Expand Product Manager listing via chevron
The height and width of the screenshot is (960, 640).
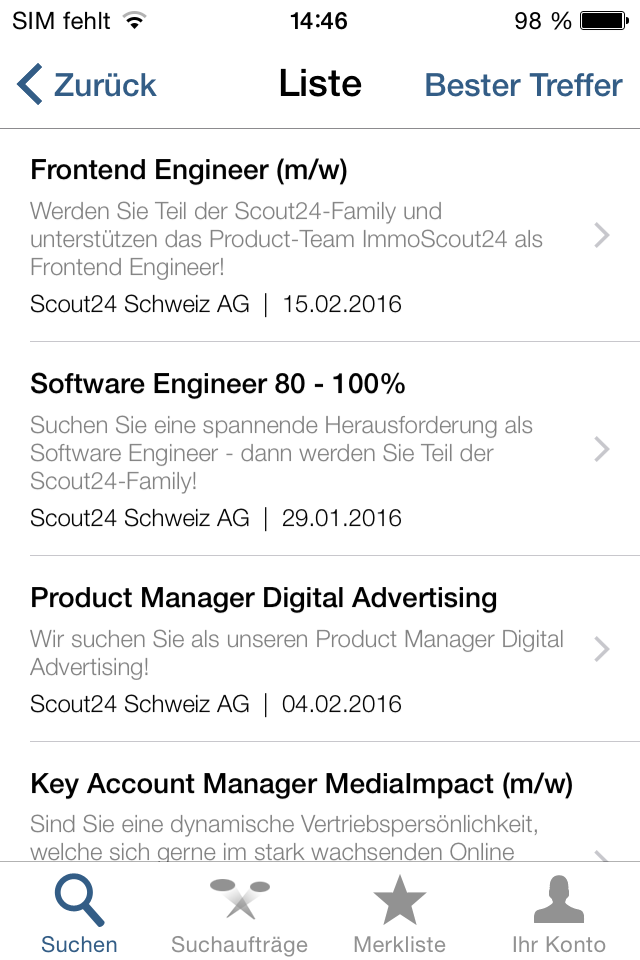601,649
